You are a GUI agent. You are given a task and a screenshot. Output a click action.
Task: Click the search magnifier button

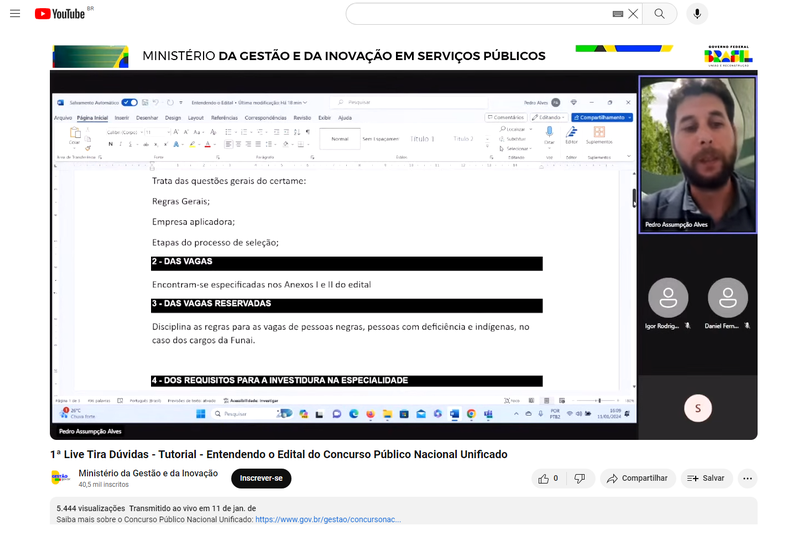point(659,14)
